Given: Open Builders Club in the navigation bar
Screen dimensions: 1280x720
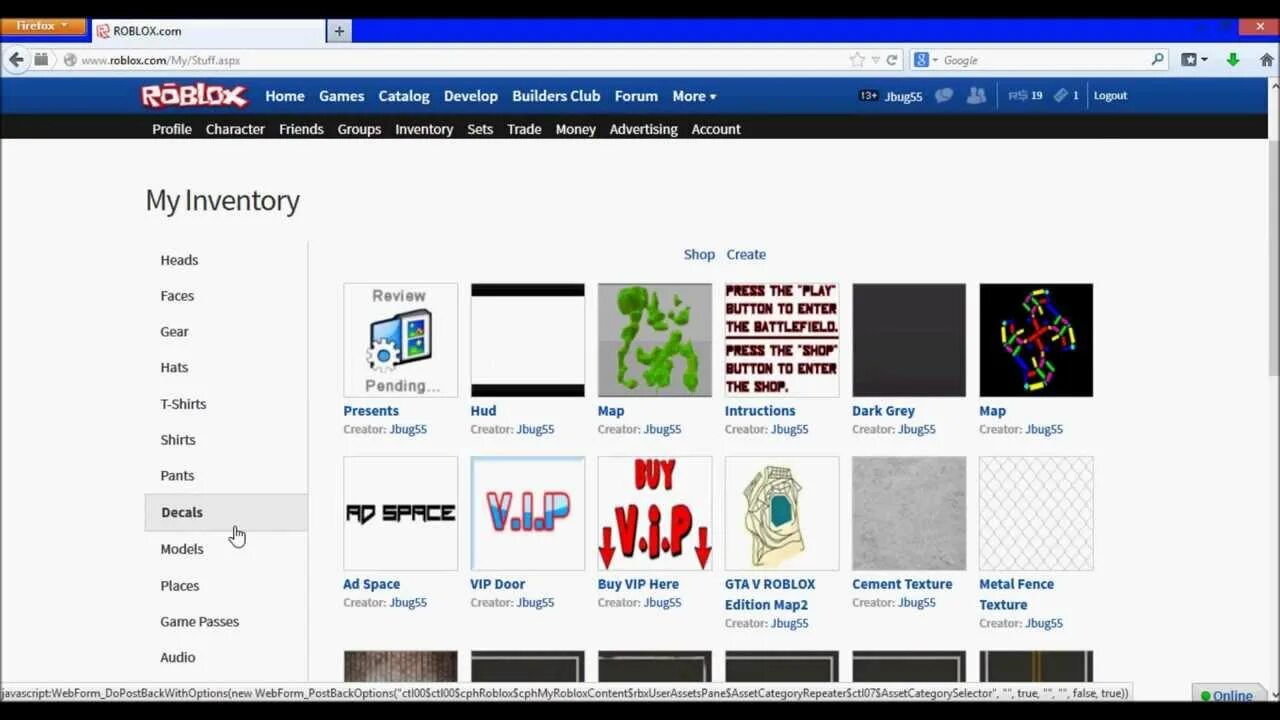Looking at the screenshot, I should click(556, 96).
